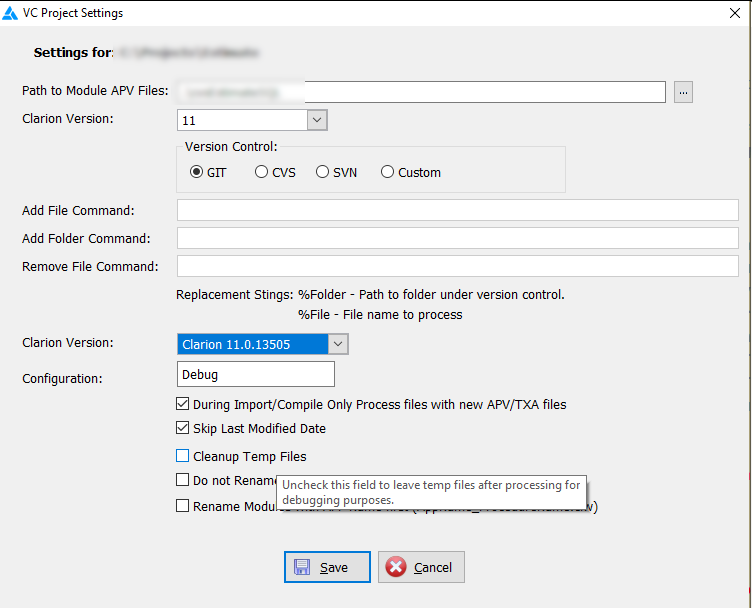Screen dimensions: 752x608
Task: Enable Cleanup Temp Files checkbox
Action: pyautogui.click(x=183, y=456)
